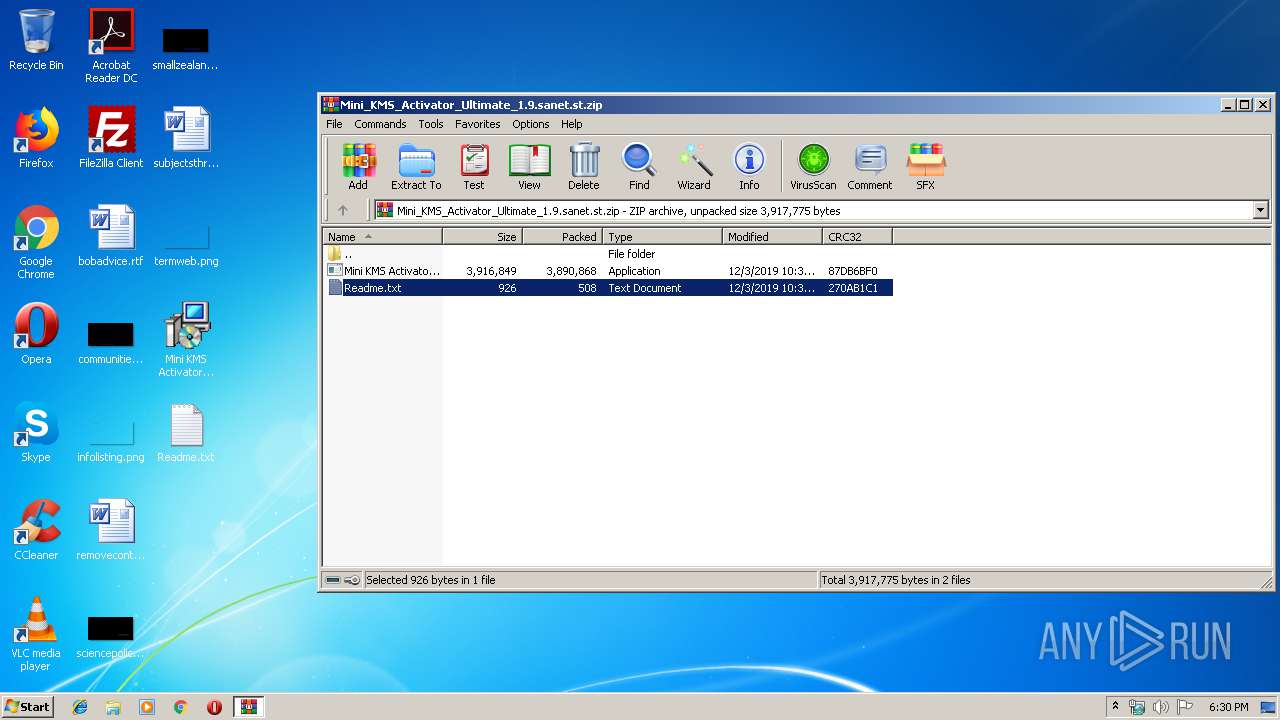Open the File menu

pyautogui.click(x=334, y=124)
